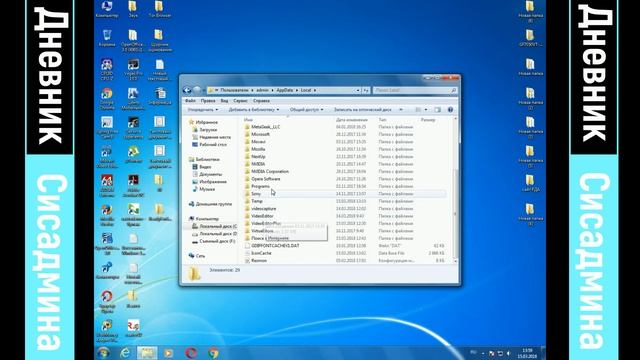Select the GDIPFONTCACHEV1.DAT file
The height and width of the screenshot is (360, 640).
(x=275, y=246)
